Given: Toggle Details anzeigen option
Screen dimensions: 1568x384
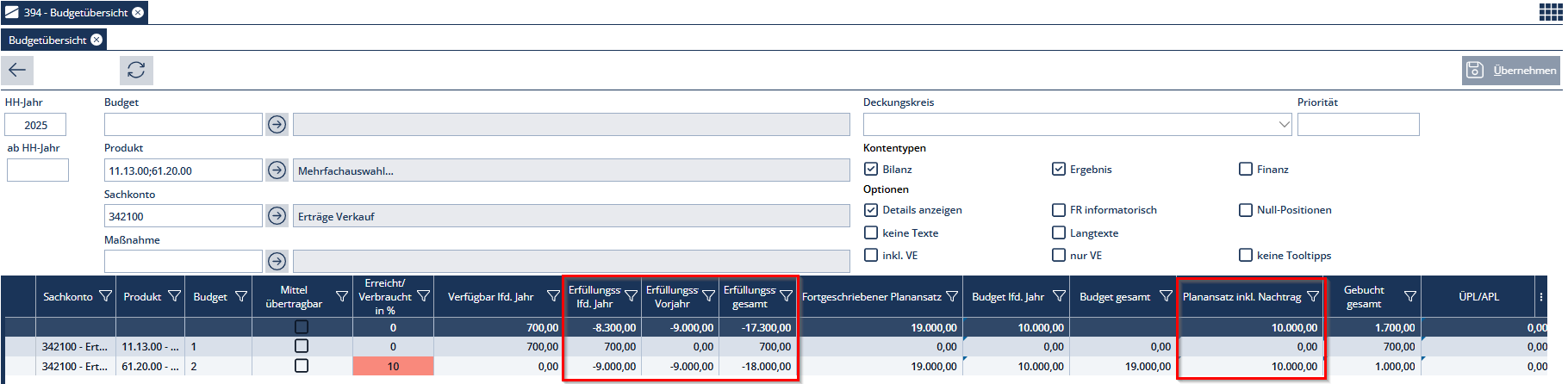Looking at the screenshot, I should pyautogui.click(x=871, y=210).
